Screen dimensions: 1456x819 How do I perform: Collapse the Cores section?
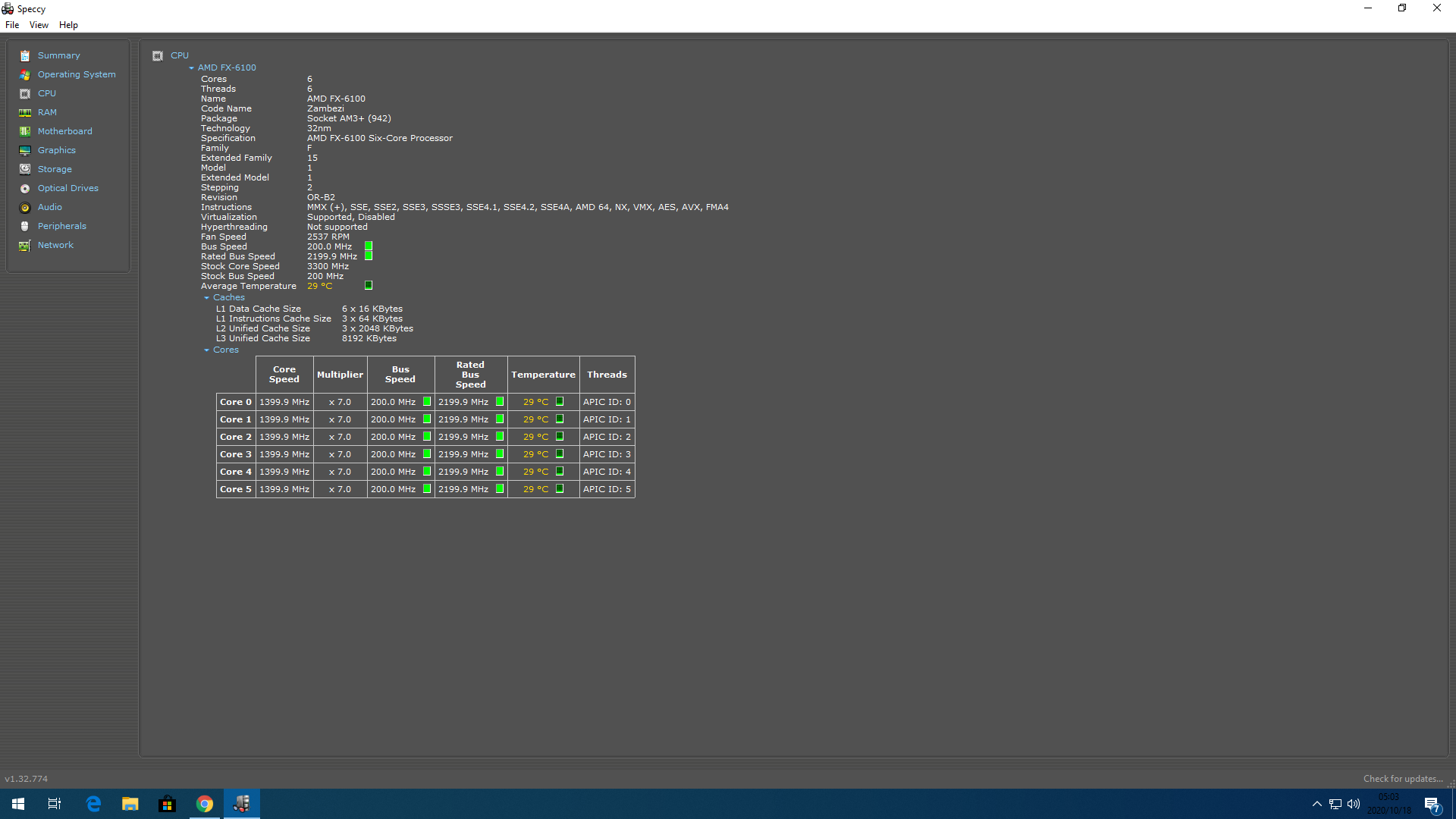click(x=206, y=350)
